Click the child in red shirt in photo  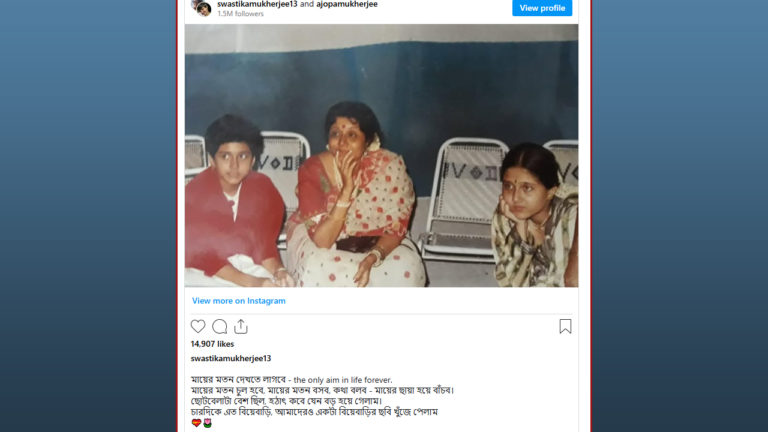pyautogui.click(x=233, y=203)
